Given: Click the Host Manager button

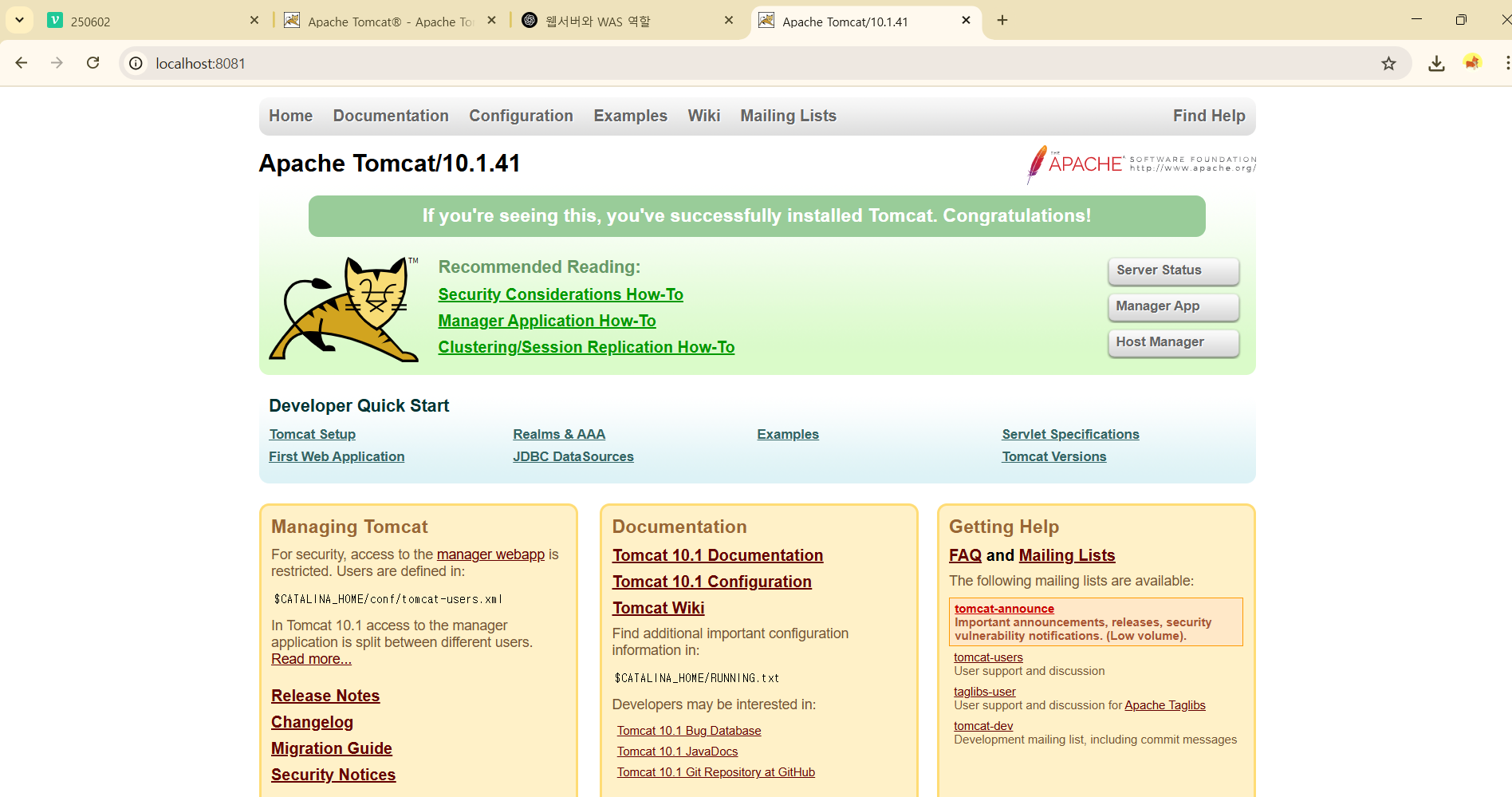Looking at the screenshot, I should 1173,342.
